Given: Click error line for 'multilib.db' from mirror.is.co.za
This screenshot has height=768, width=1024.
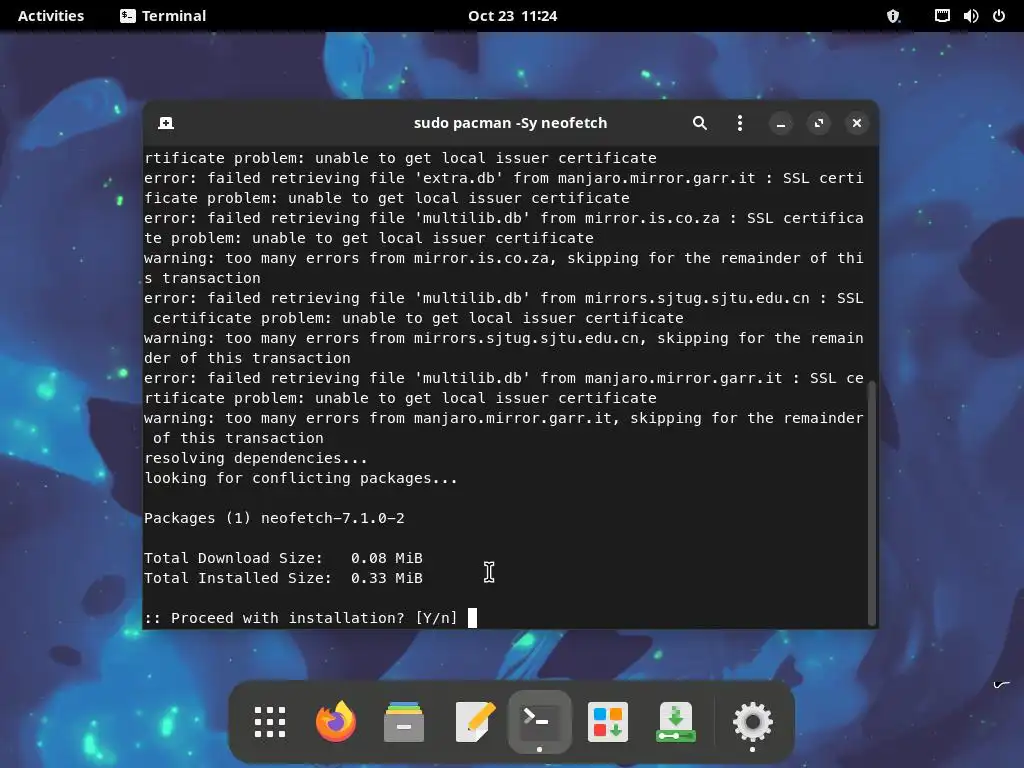Looking at the screenshot, I should click(504, 227).
